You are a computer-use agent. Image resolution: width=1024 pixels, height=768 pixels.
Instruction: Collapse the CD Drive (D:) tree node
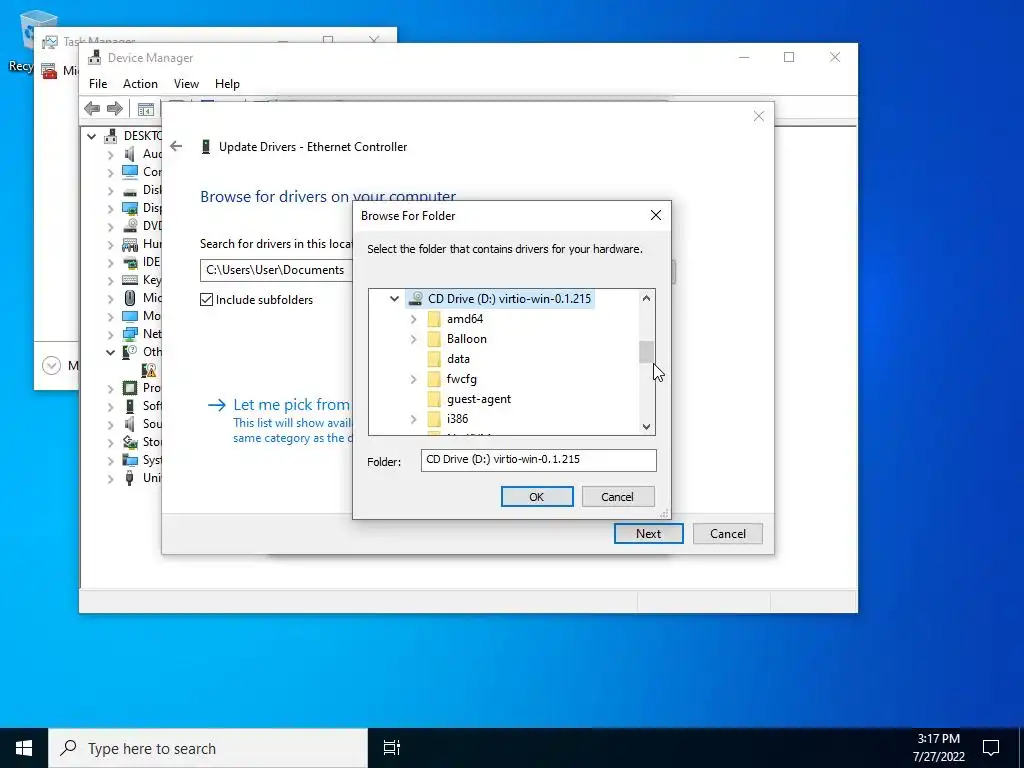[x=394, y=299]
